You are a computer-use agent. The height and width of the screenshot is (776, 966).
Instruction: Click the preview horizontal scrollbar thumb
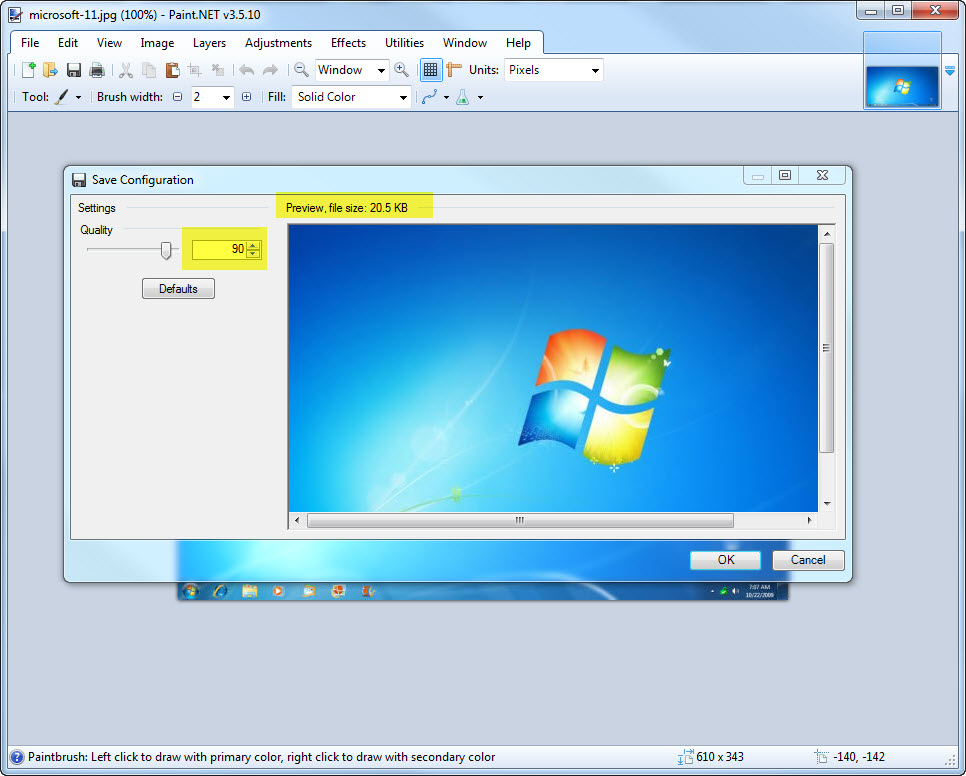[x=520, y=520]
